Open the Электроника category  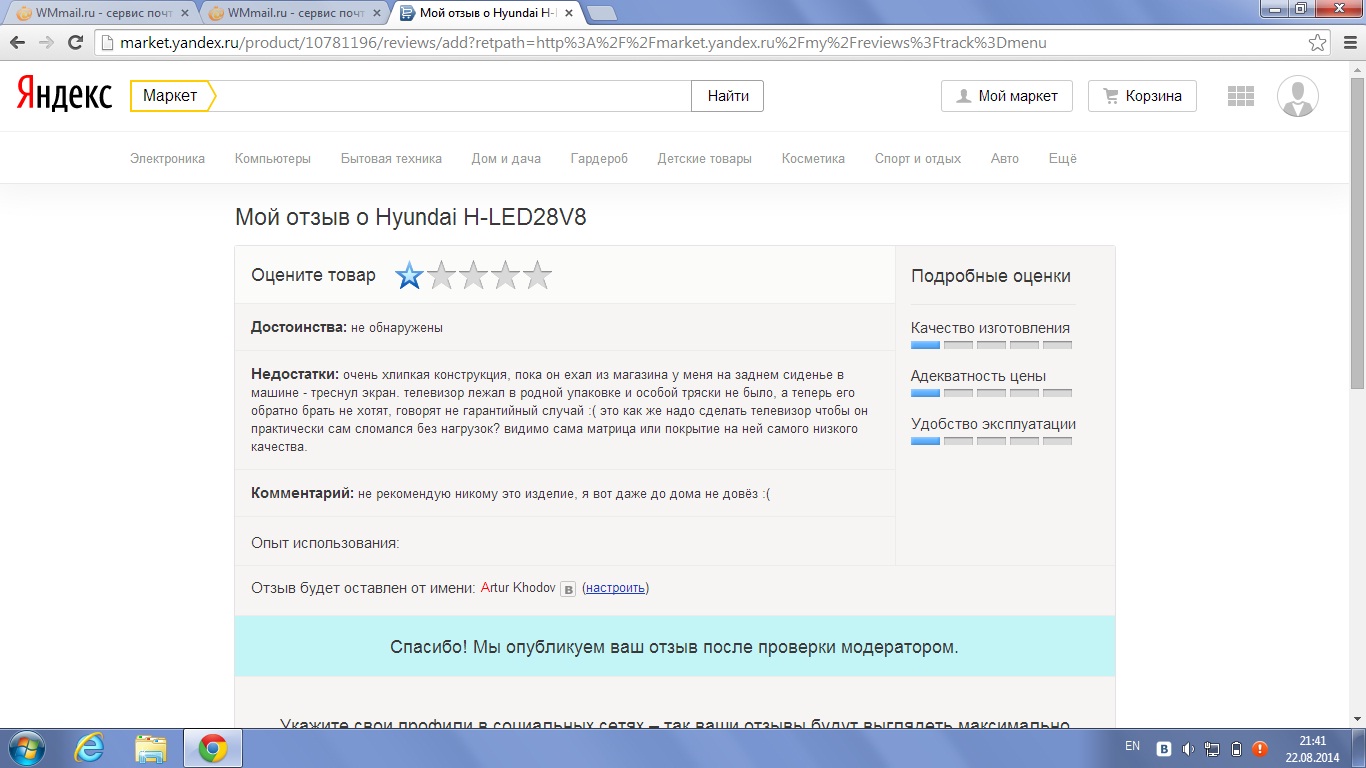167,158
